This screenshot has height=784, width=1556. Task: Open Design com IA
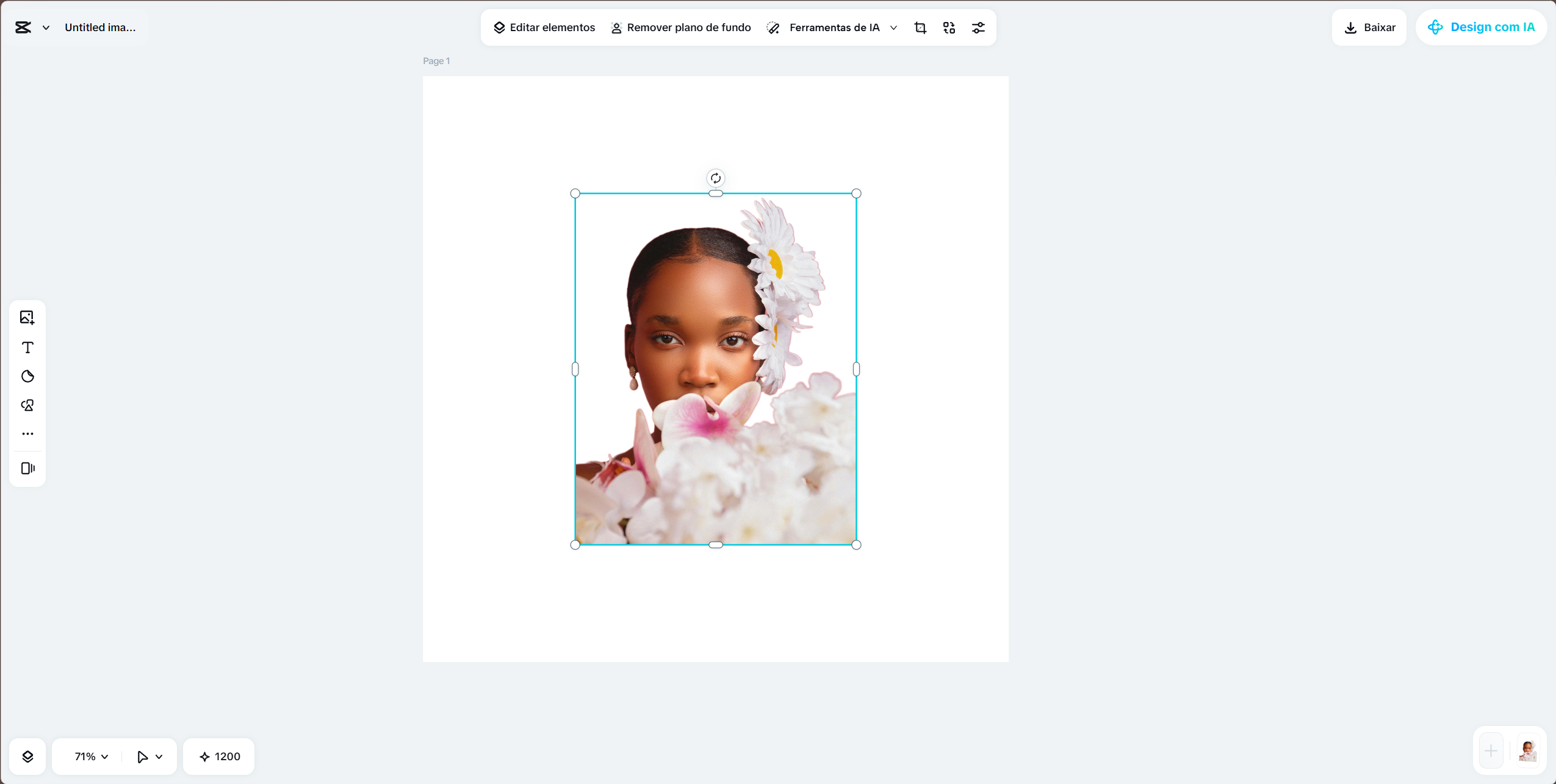point(1482,27)
